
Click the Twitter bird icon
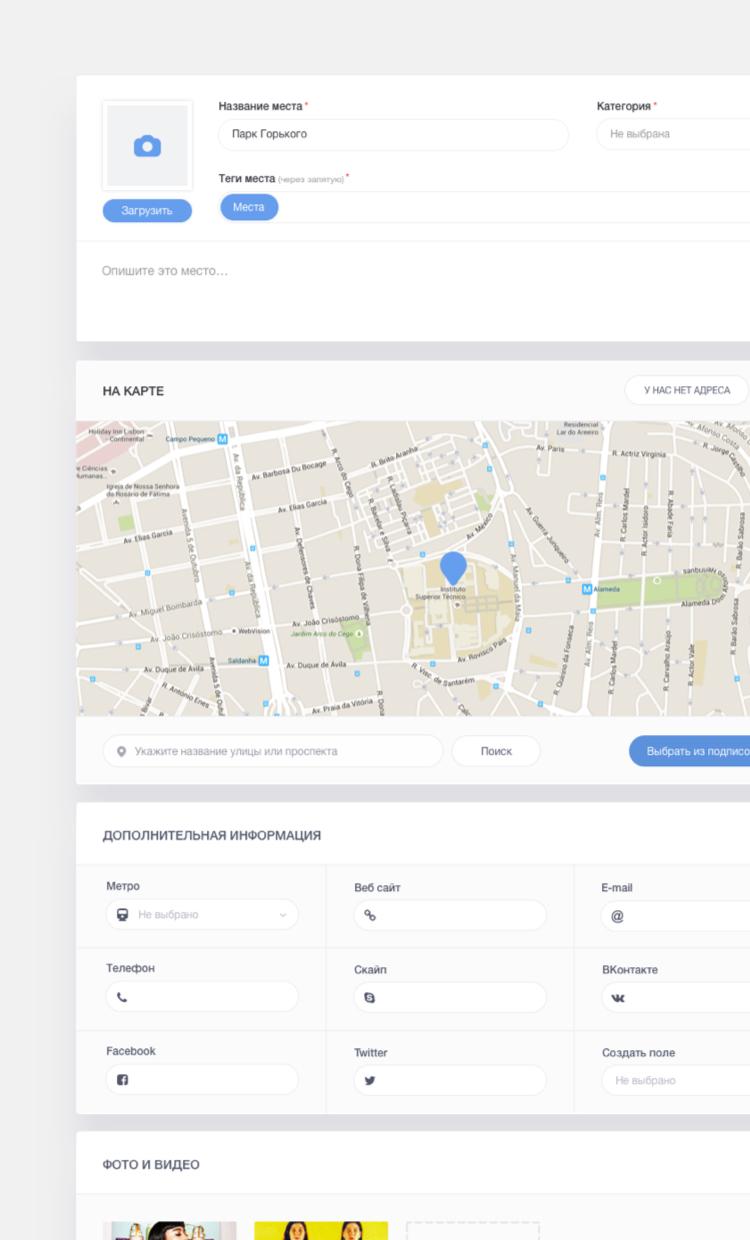[x=370, y=1080]
